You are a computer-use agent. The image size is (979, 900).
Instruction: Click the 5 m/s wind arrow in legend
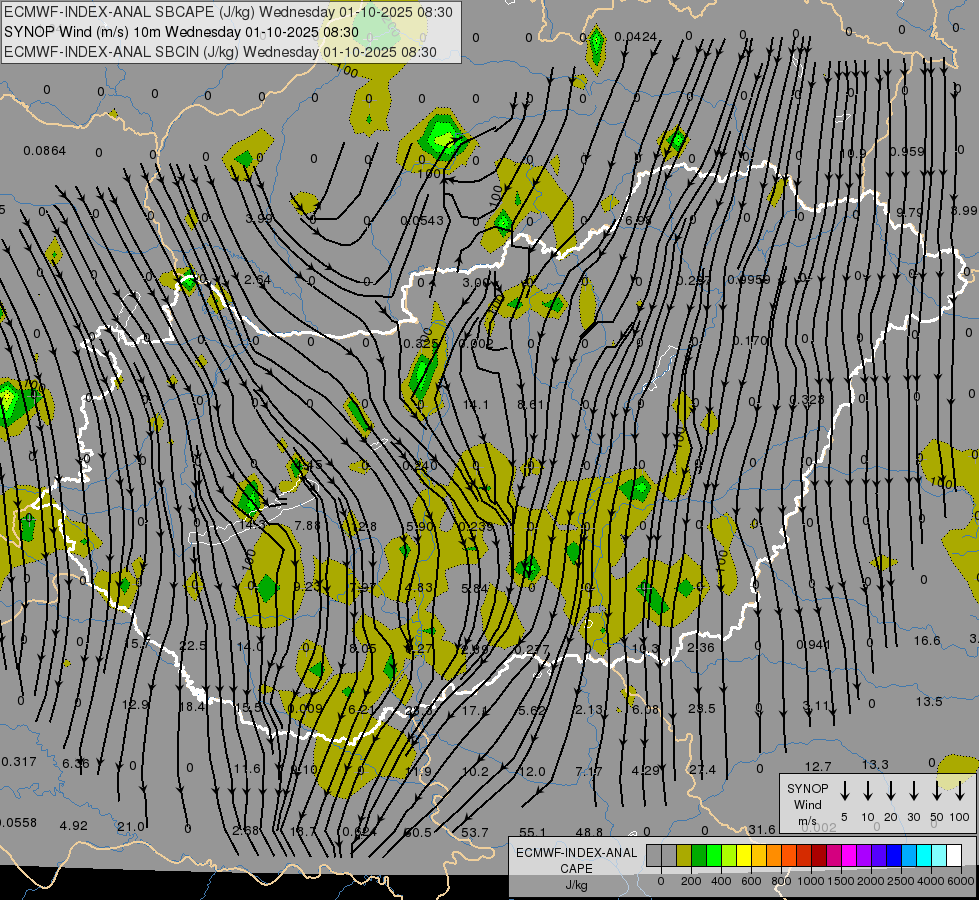[x=845, y=791]
